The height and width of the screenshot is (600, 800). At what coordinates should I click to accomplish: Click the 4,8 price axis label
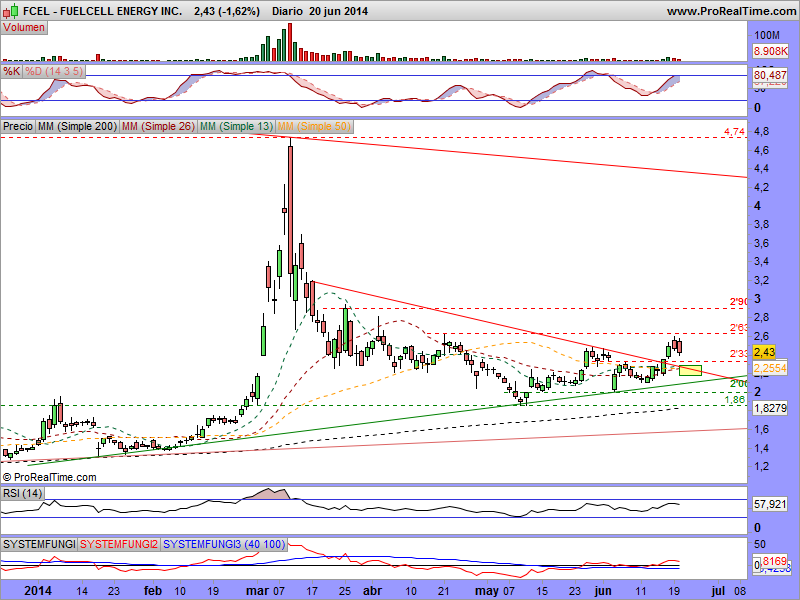pos(761,132)
